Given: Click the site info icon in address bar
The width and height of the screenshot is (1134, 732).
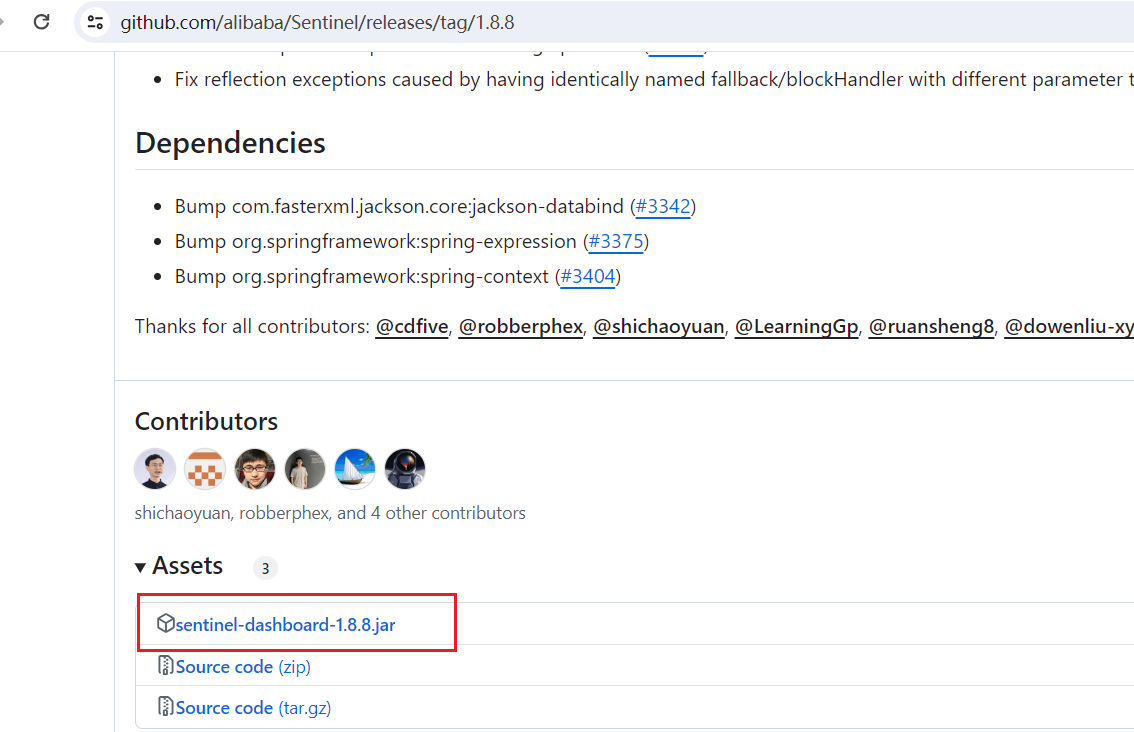Looking at the screenshot, I should [x=95, y=22].
